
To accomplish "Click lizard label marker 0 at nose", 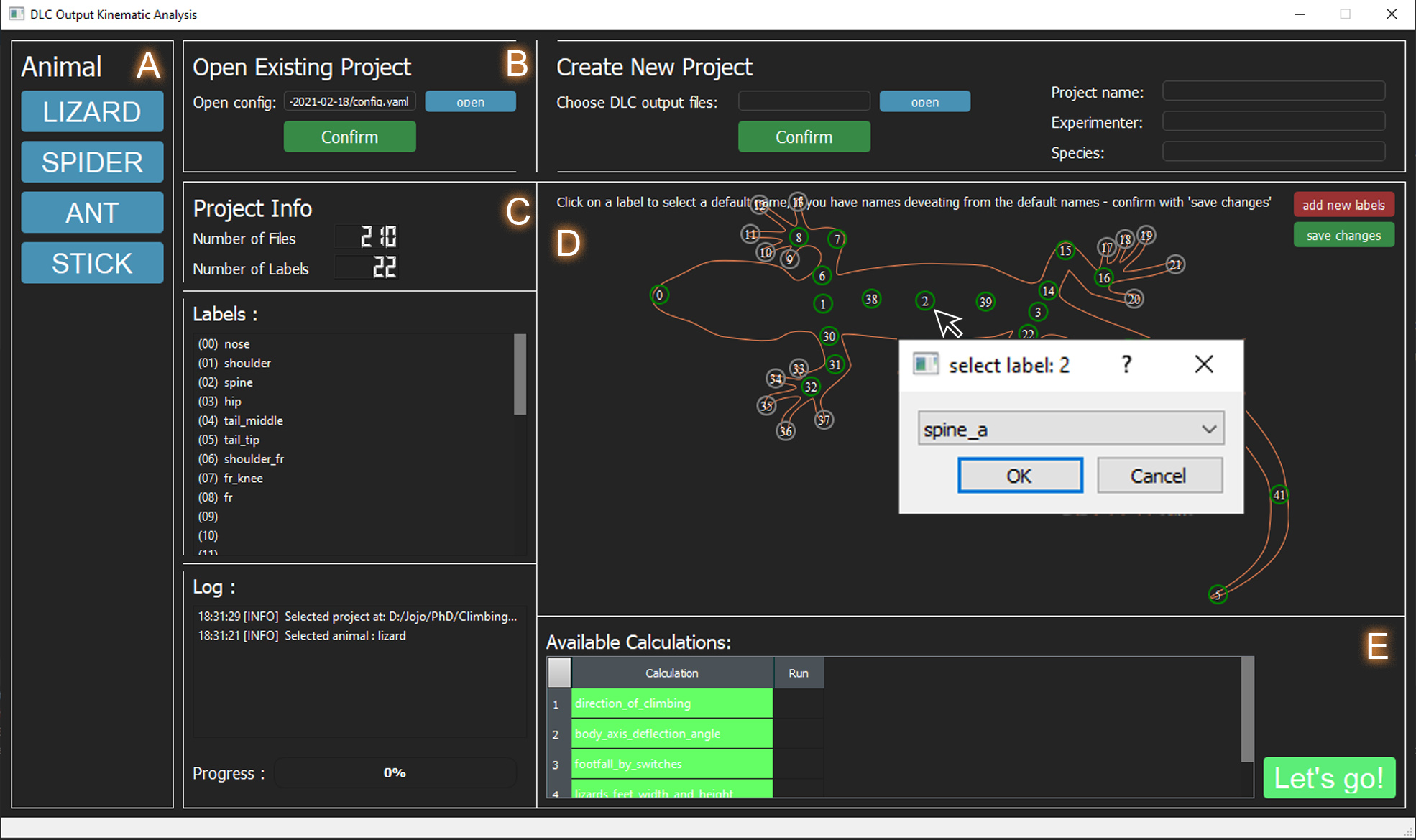I will tap(659, 295).
